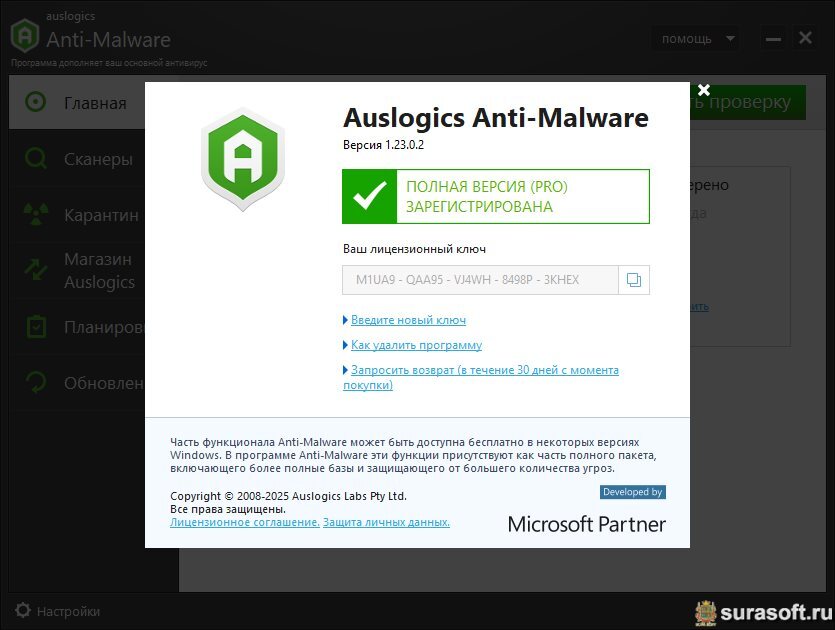Select the 'Карантин' sidebar tab
The height and width of the screenshot is (630, 835).
[77, 215]
